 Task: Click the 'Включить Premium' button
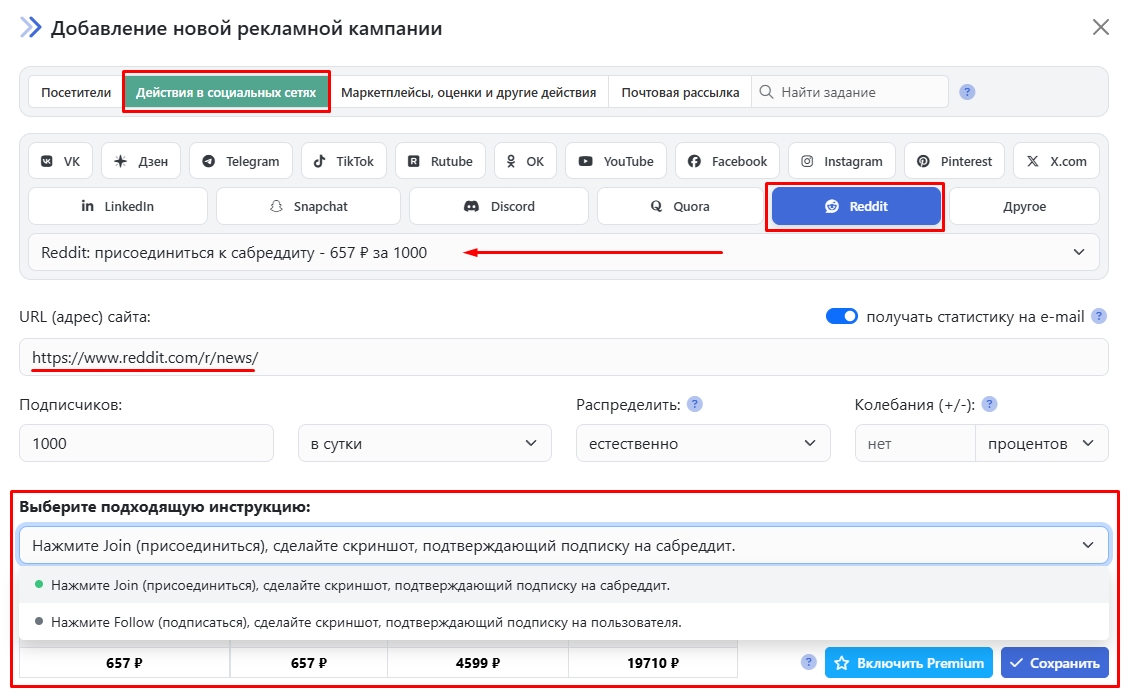click(x=909, y=663)
